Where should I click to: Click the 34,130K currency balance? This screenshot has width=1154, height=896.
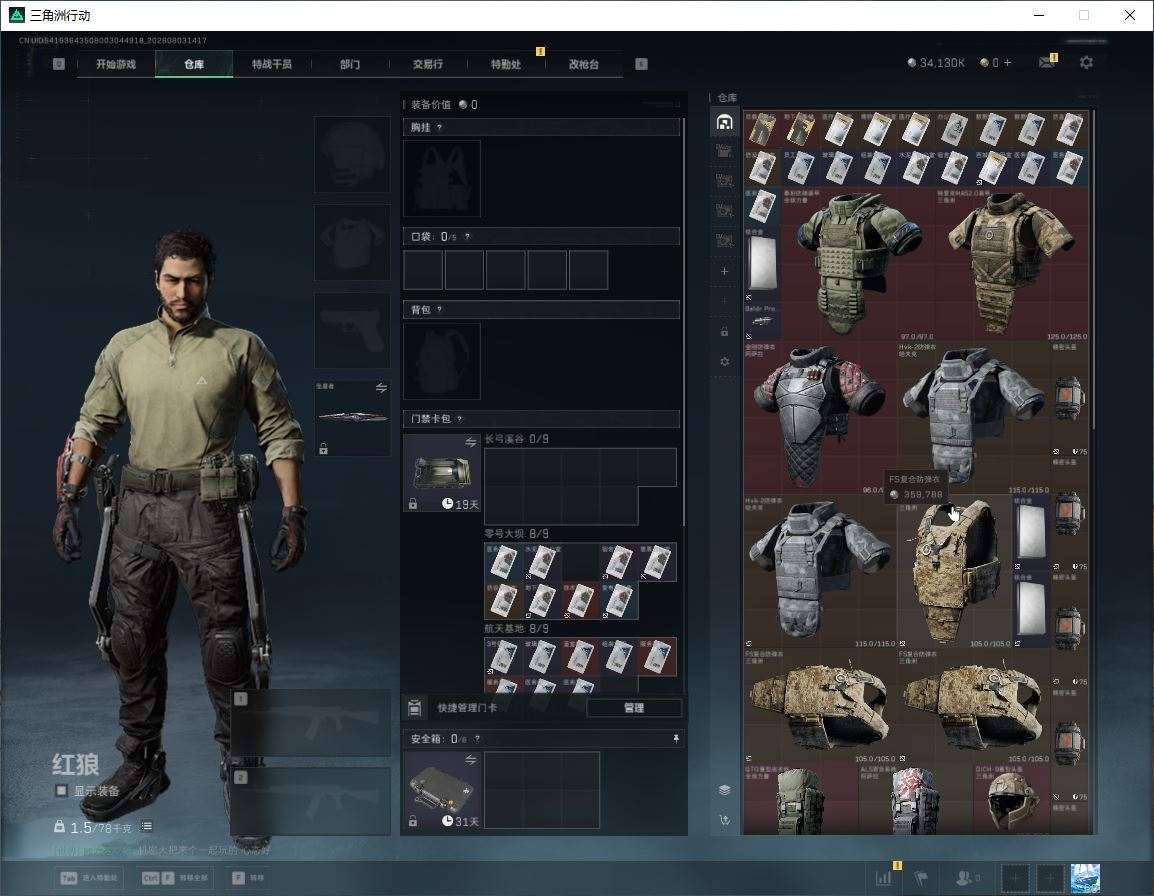[x=935, y=63]
